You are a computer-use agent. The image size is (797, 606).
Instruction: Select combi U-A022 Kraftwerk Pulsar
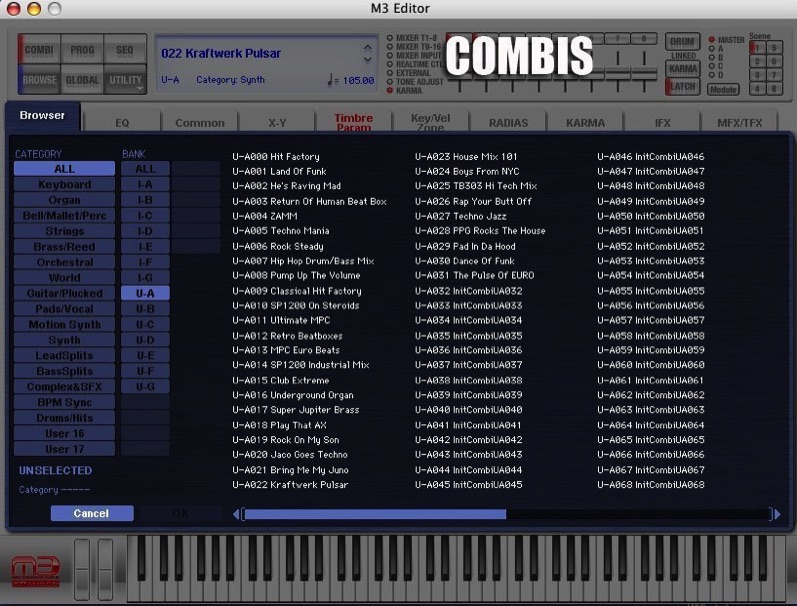coord(290,484)
